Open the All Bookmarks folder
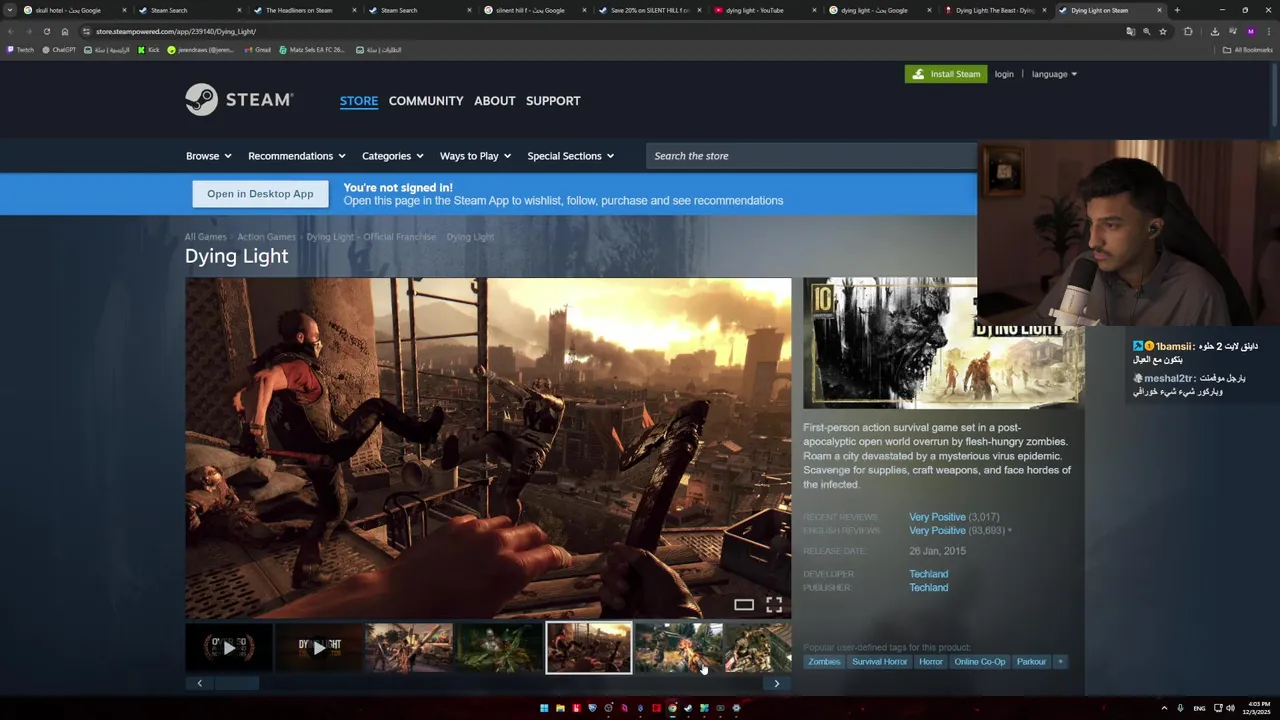This screenshot has height=720, width=1280. pos(1247,49)
